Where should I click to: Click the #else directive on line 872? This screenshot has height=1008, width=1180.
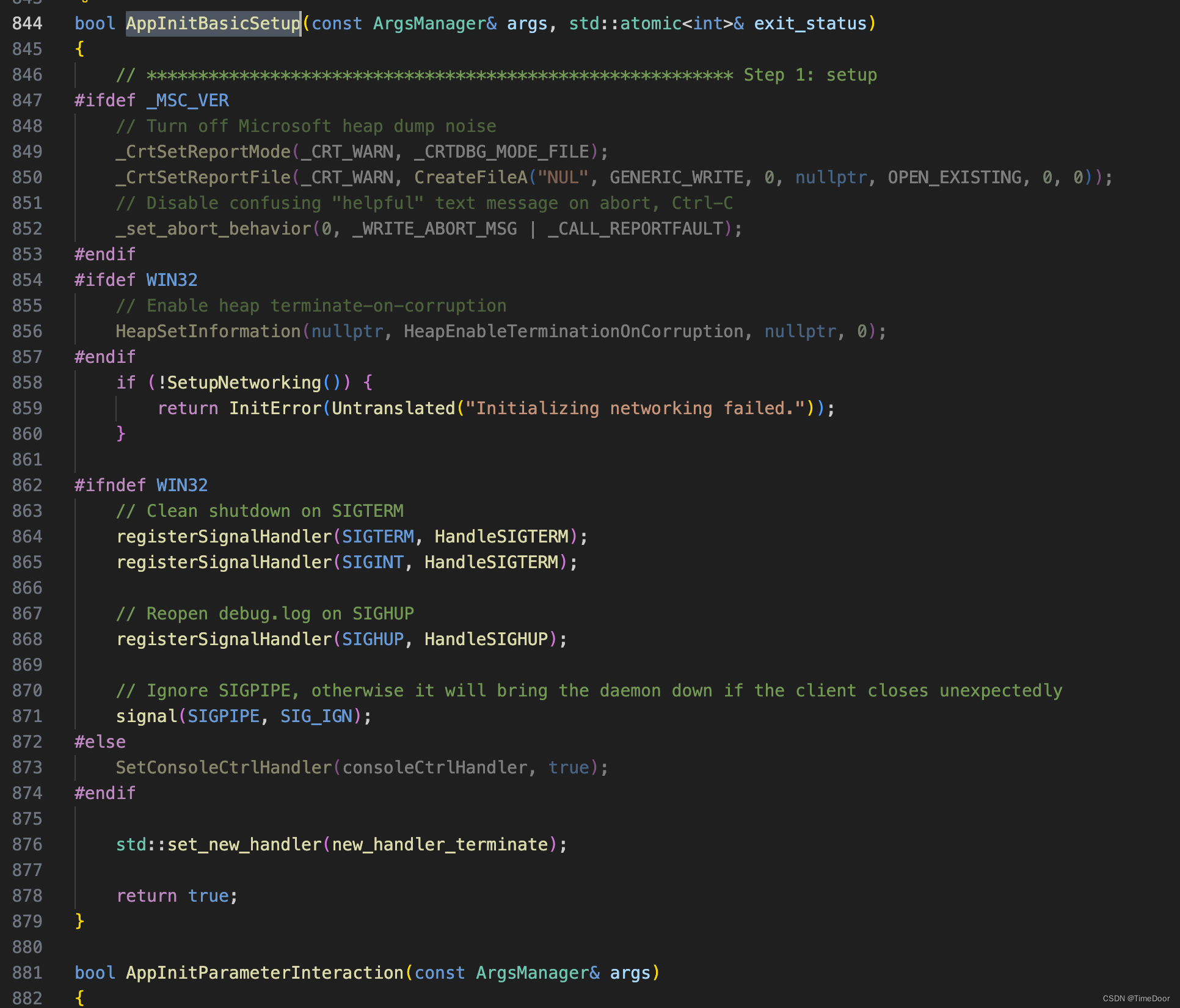pos(100,742)
